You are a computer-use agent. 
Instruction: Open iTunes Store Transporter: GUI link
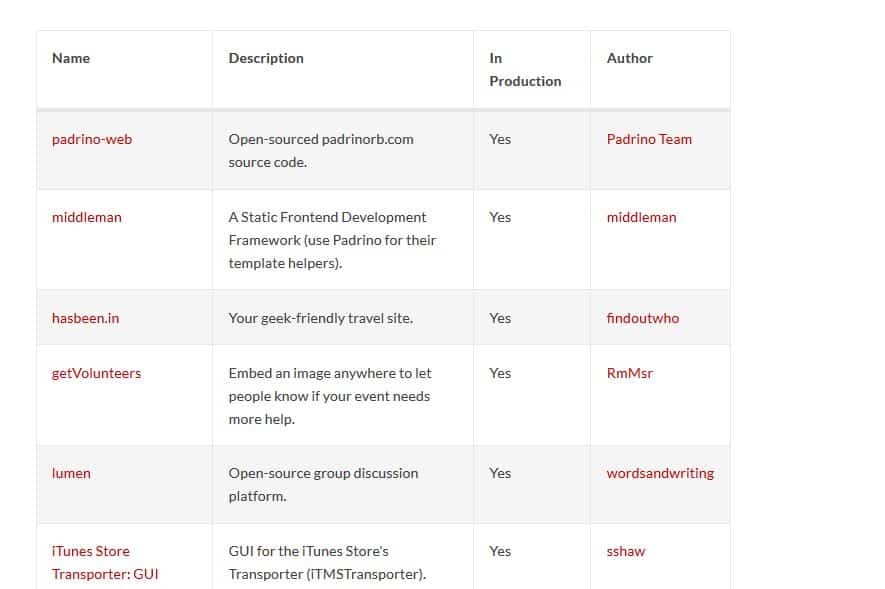104,562
